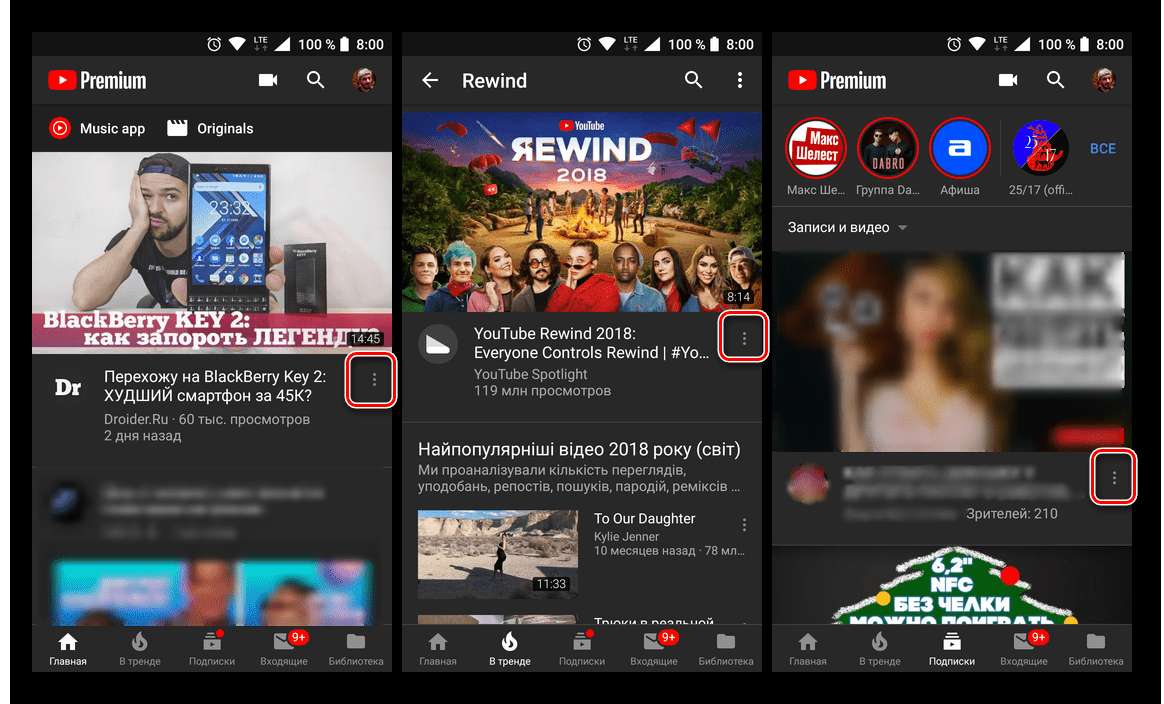Tap the battery indicator in the middle status bar
This screenshot has width=1164, height=704.
pyautogui.click(x=714, y=44)
